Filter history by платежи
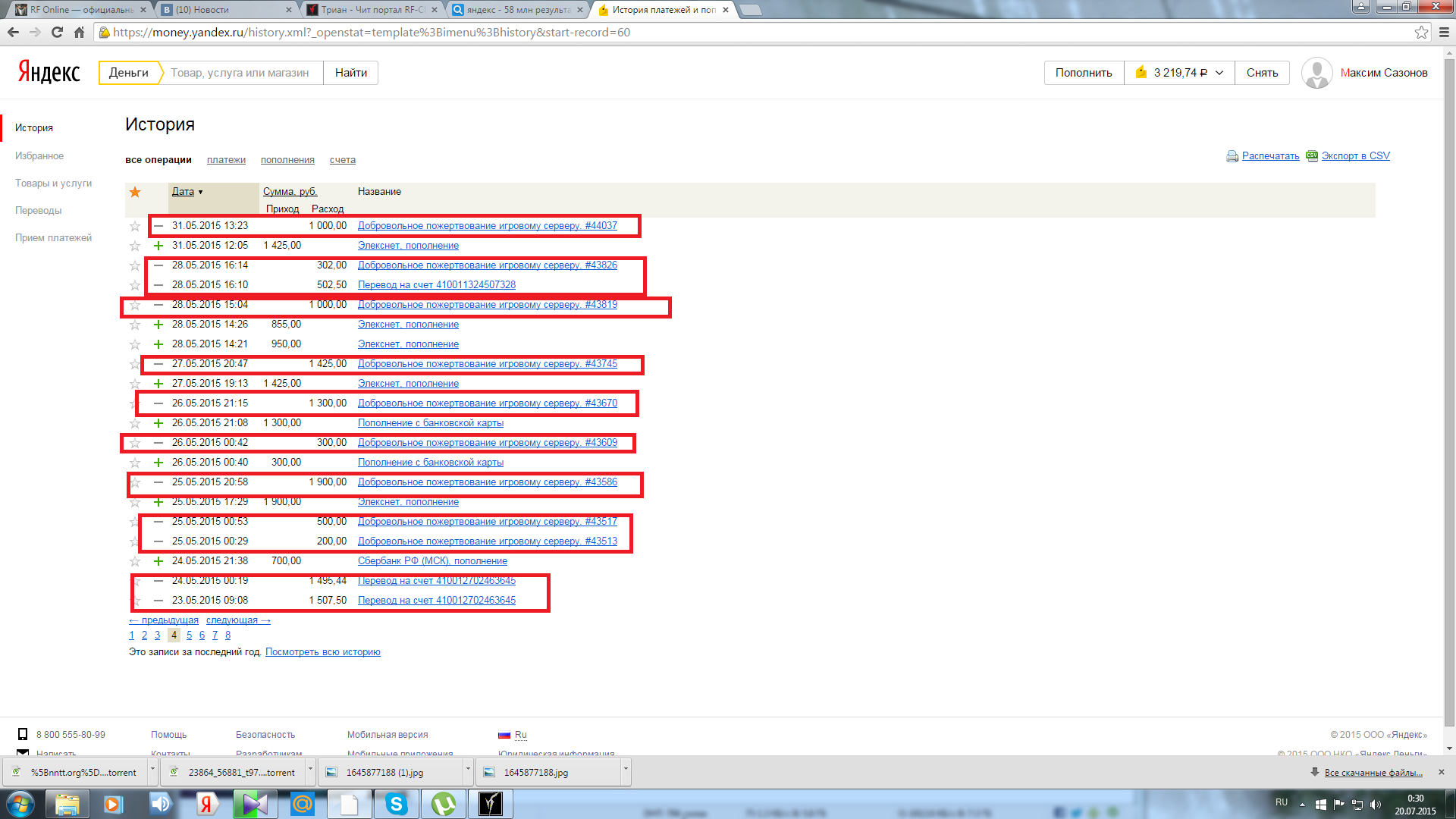Image resolution: width=1456 pixels, height=819 pixels. click(x=226, y=159)
